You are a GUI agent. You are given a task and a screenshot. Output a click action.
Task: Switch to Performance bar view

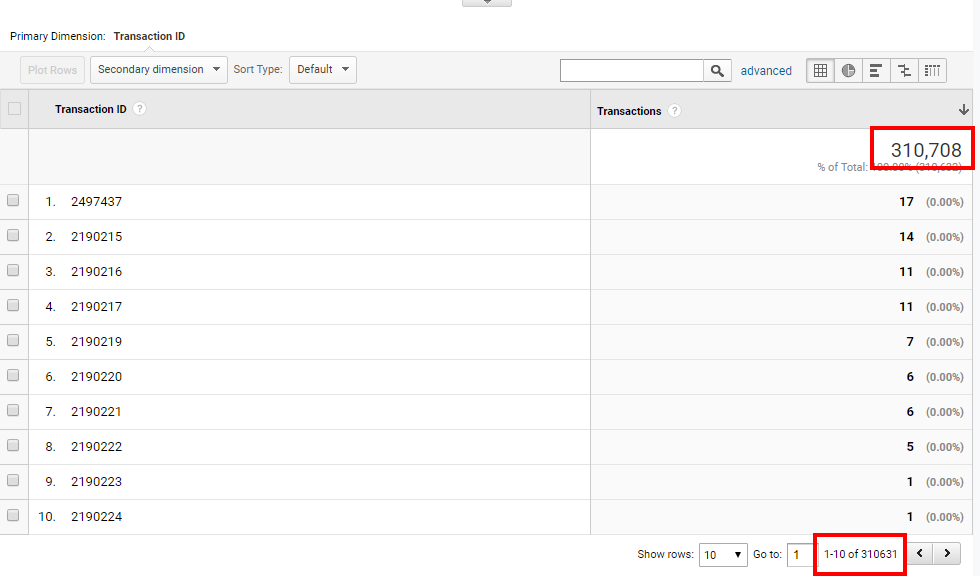876,71
